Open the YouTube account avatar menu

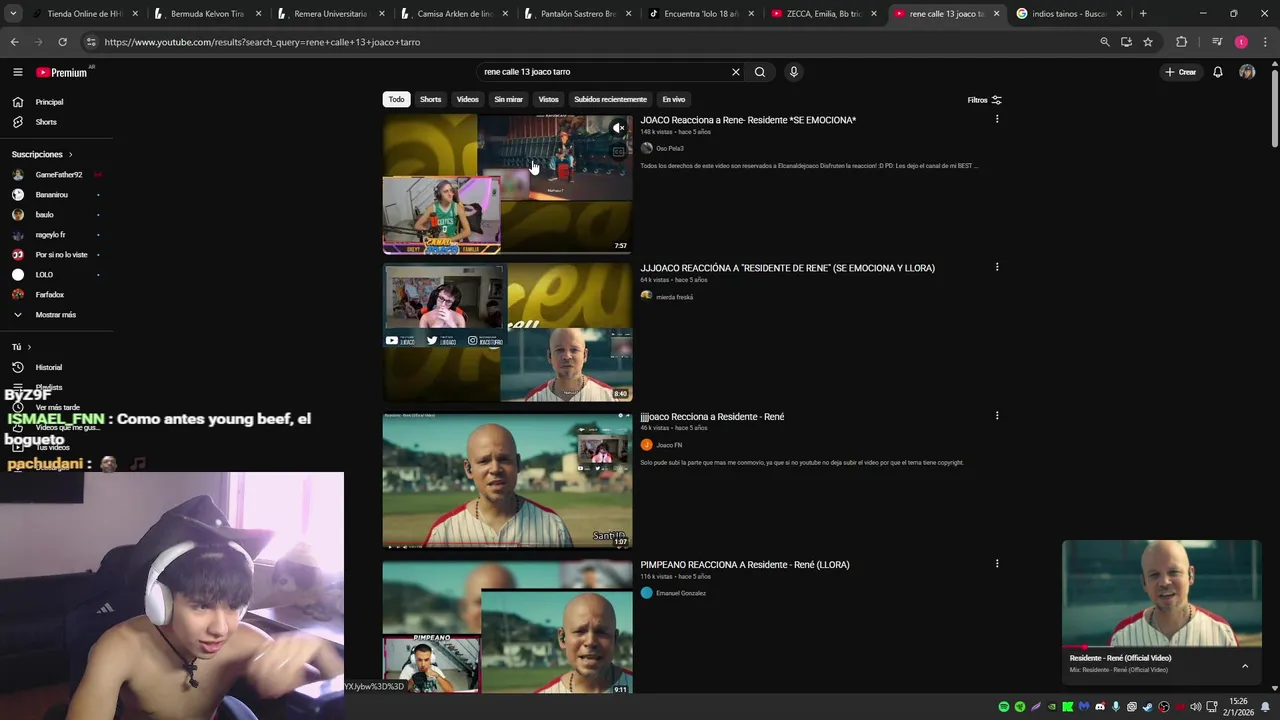click(x=1247, y=72)
